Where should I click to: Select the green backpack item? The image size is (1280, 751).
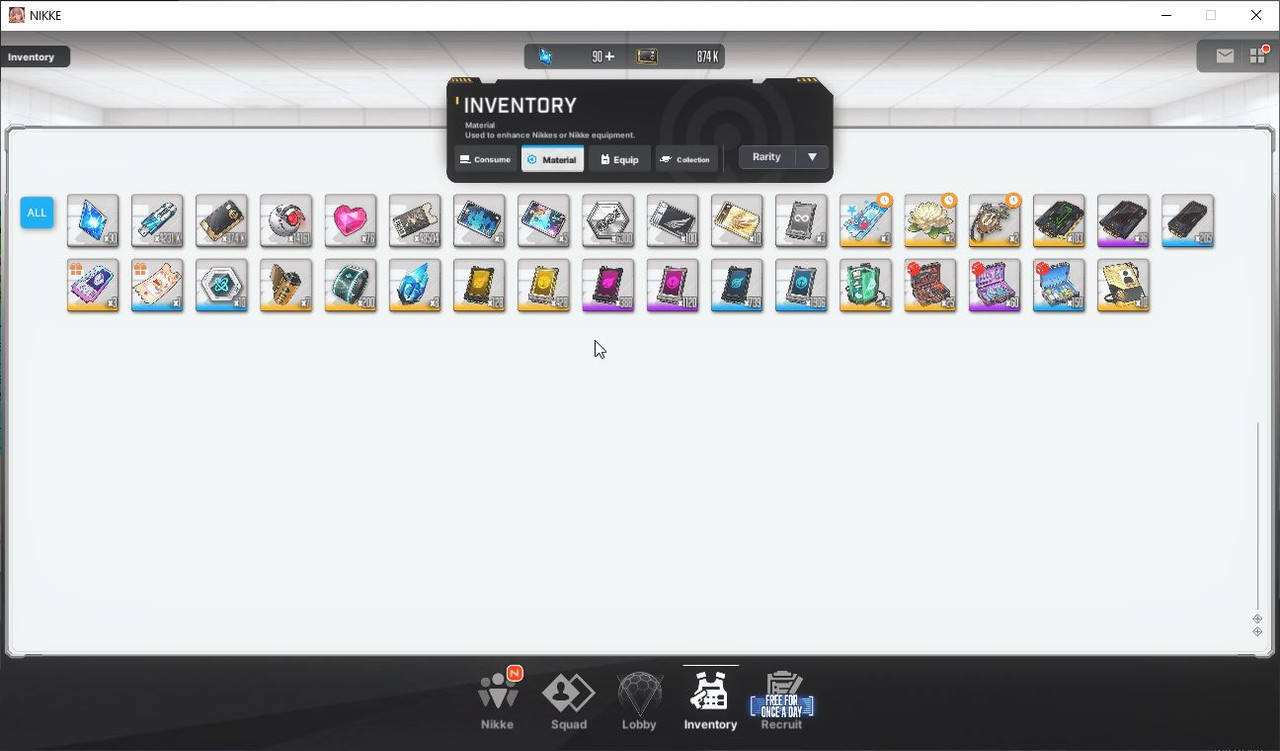tap(865, 285)
